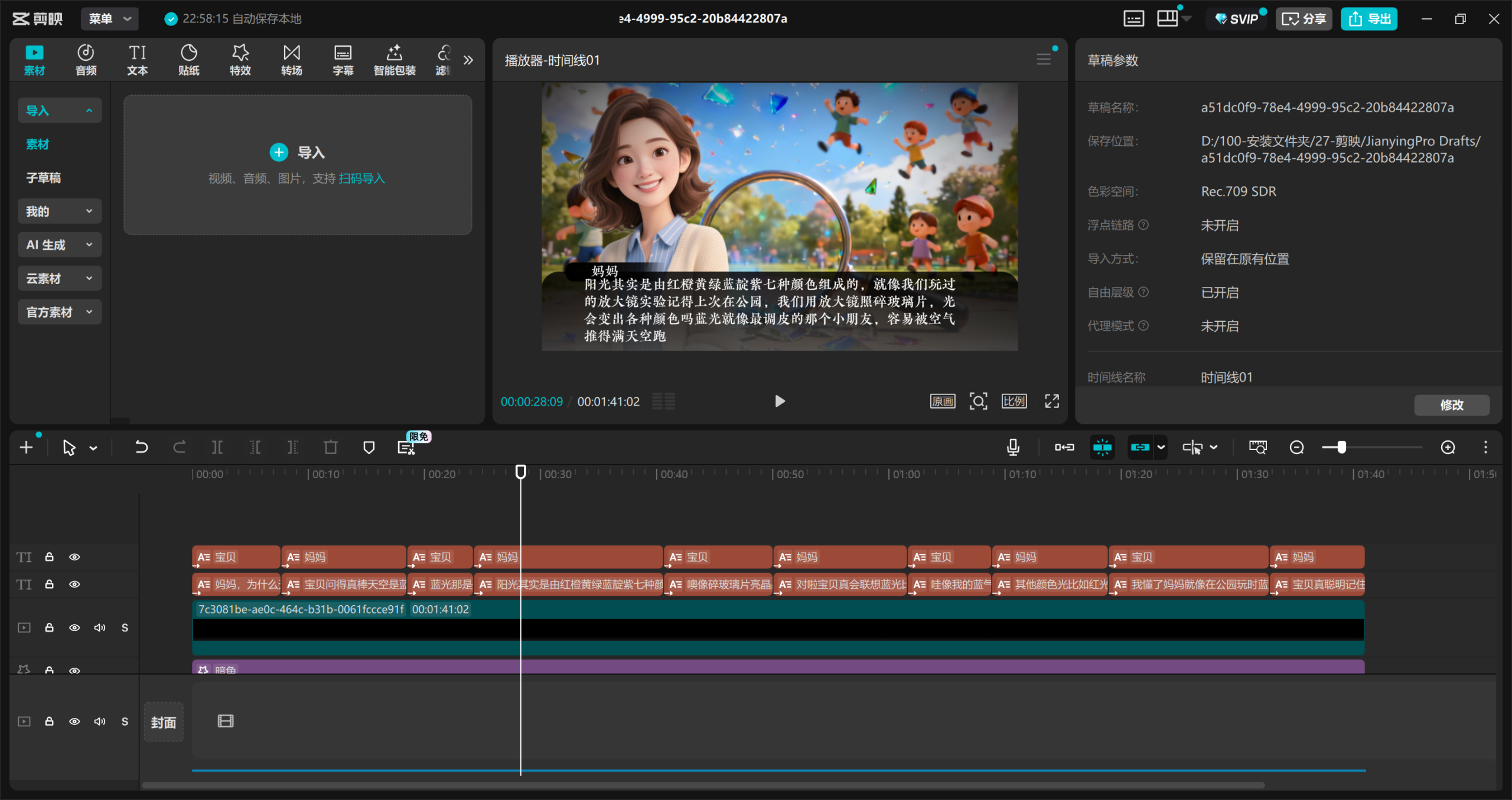The width and height of the screenshot is (1512, 800).
Task: Open fullscreen preview in the player
Action: point(1052,401)
